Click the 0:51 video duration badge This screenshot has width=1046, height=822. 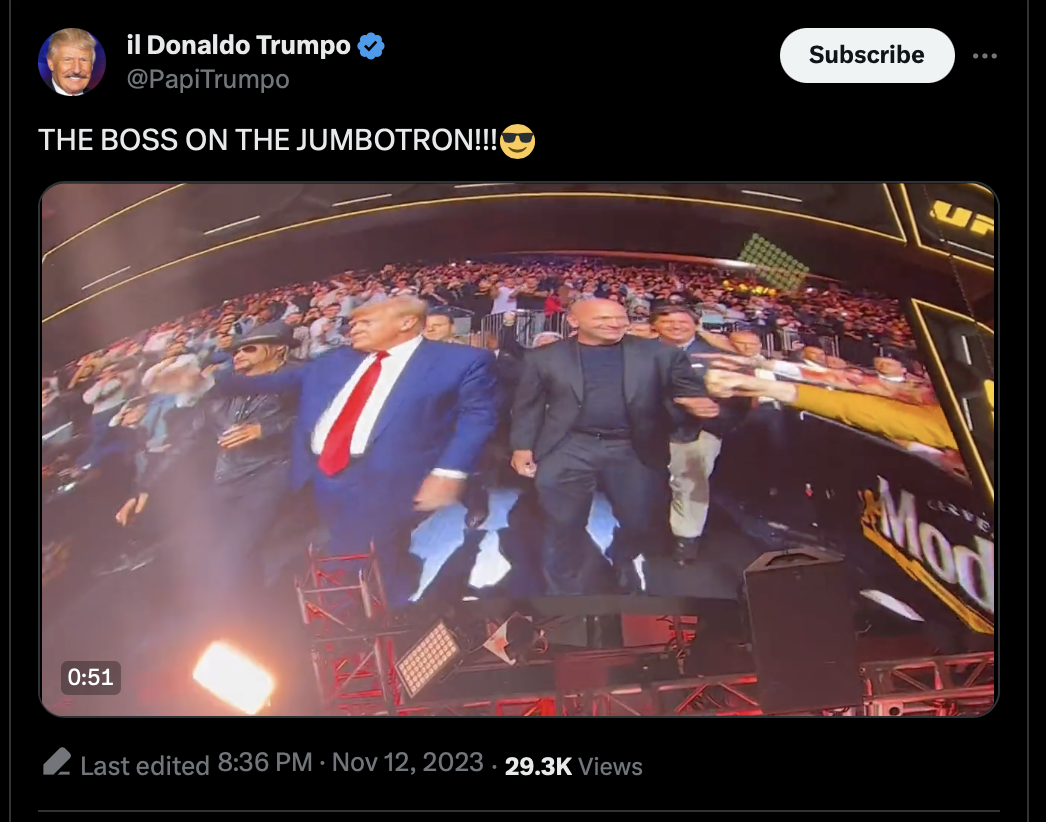pos(91,677)
